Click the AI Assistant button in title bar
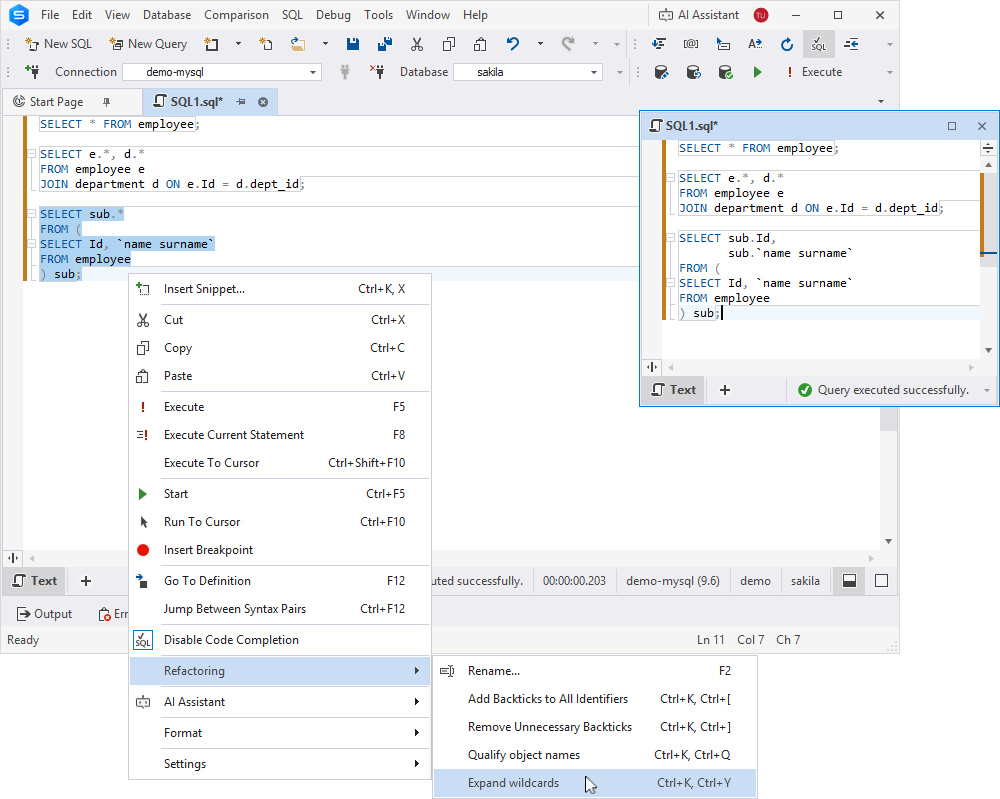The image size is (1000, 799). [x=699, y=15]
